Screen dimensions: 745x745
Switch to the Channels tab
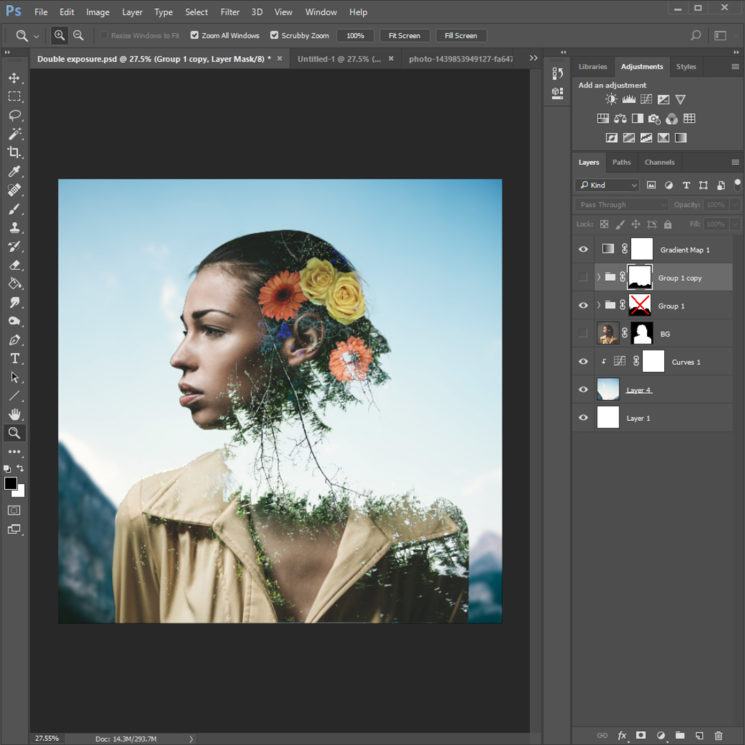(659, 162)
